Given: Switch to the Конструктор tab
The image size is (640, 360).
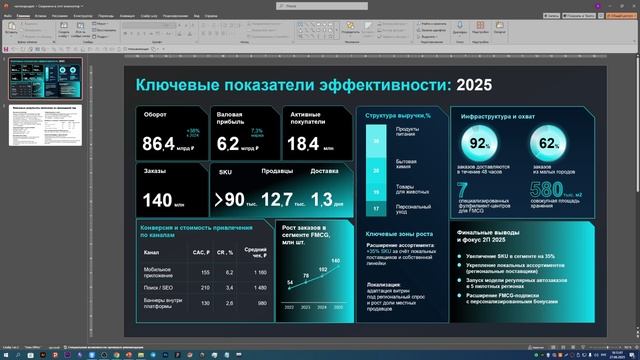Looking at the screenshot, I should (83, 16).
